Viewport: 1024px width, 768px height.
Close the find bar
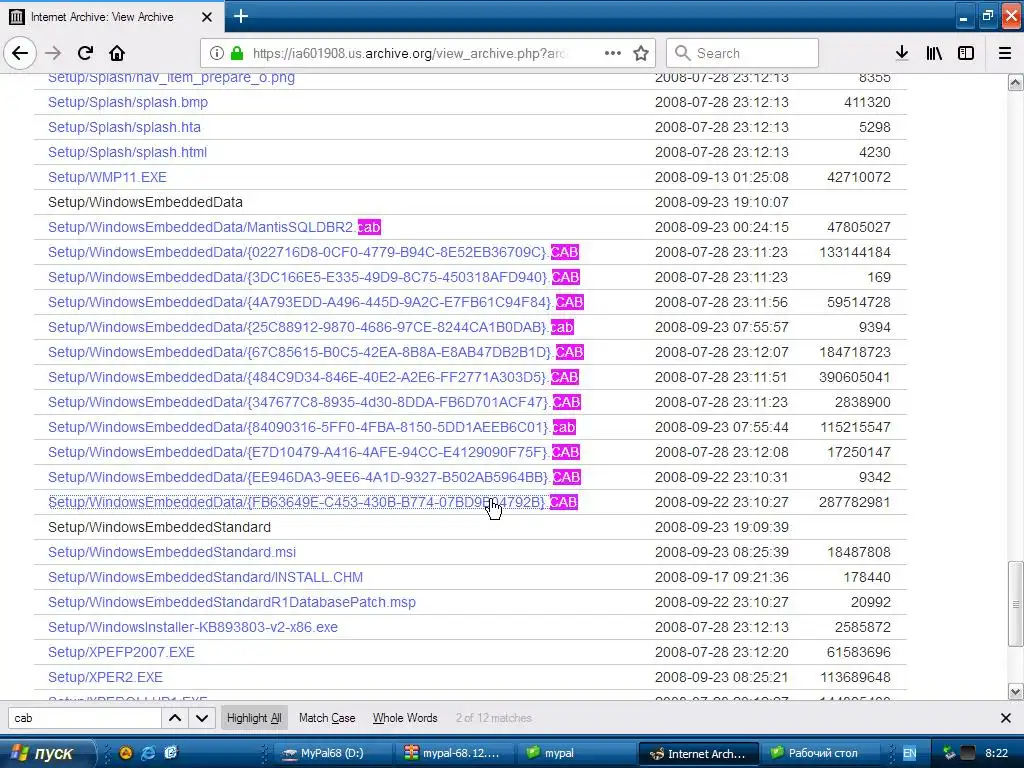point(1006,718)
